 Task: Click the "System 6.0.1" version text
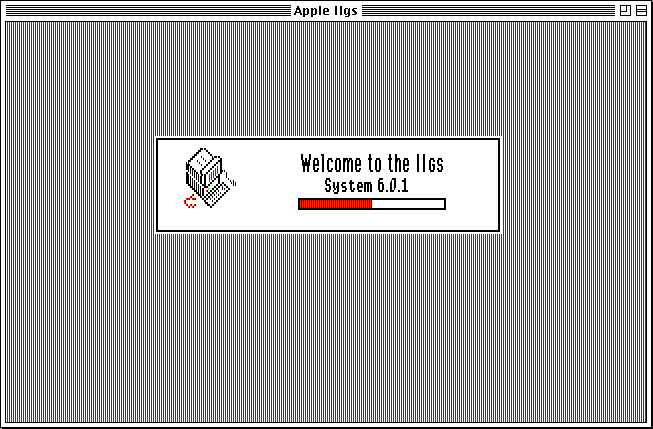(x=366, y=186)
